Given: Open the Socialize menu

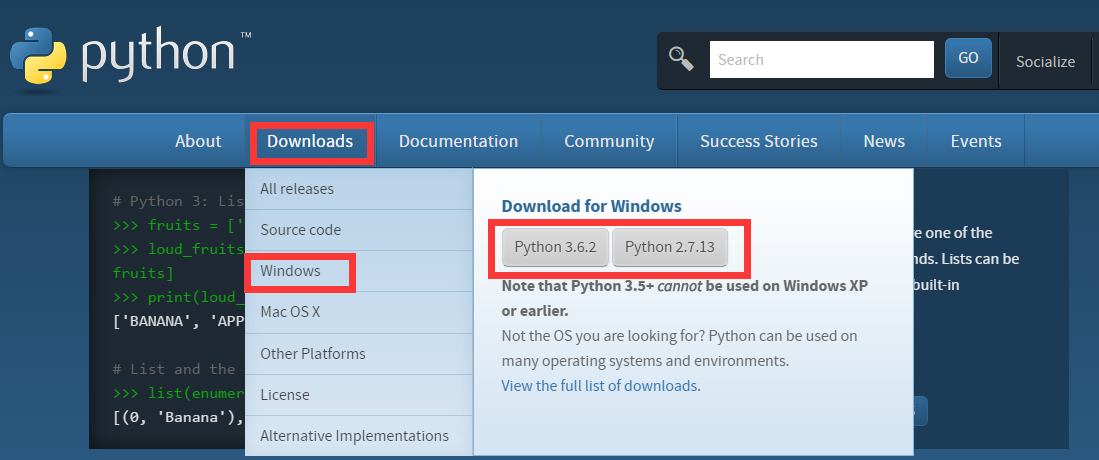Looking at the screenshot, I should click(1045, 61).
